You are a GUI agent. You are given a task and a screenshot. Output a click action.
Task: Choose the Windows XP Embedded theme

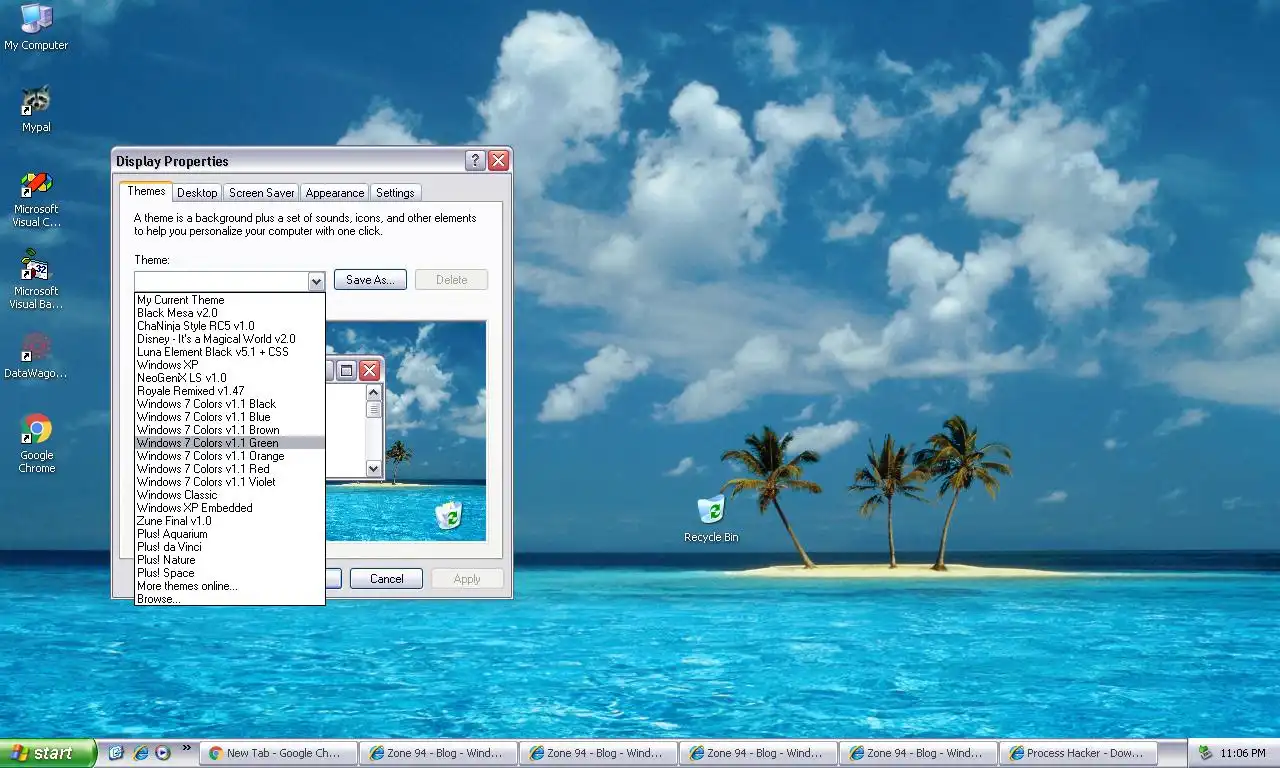pyautogui.click(x=230, y=508)
